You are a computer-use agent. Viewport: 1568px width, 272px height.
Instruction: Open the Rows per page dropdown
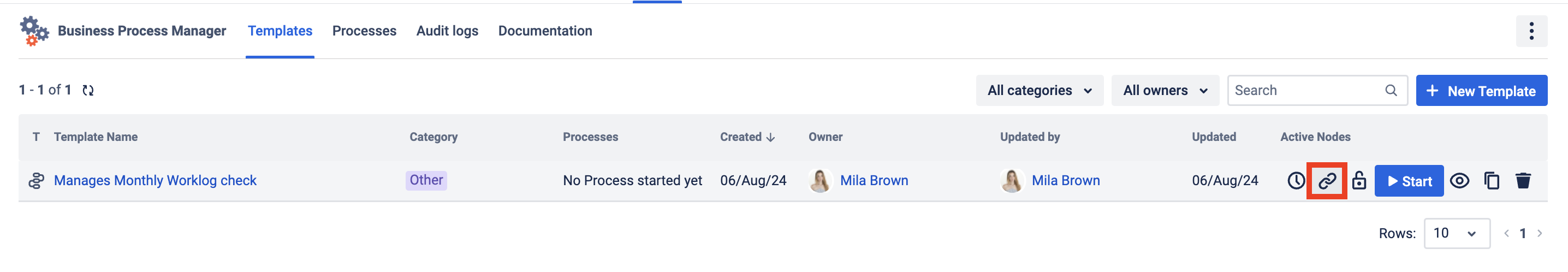point(1456,234)
